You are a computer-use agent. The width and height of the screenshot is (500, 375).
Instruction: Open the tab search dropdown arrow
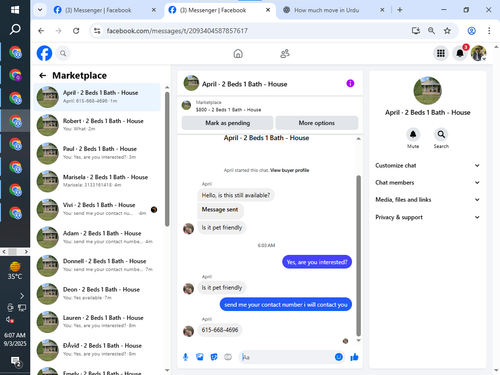pos(40,10)
